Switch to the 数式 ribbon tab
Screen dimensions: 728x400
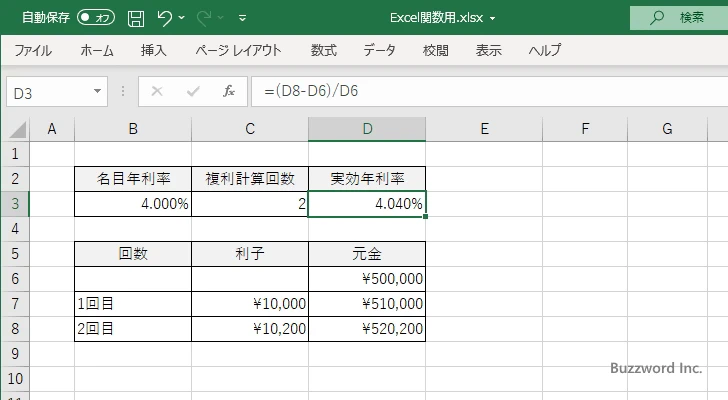point(324,50)
